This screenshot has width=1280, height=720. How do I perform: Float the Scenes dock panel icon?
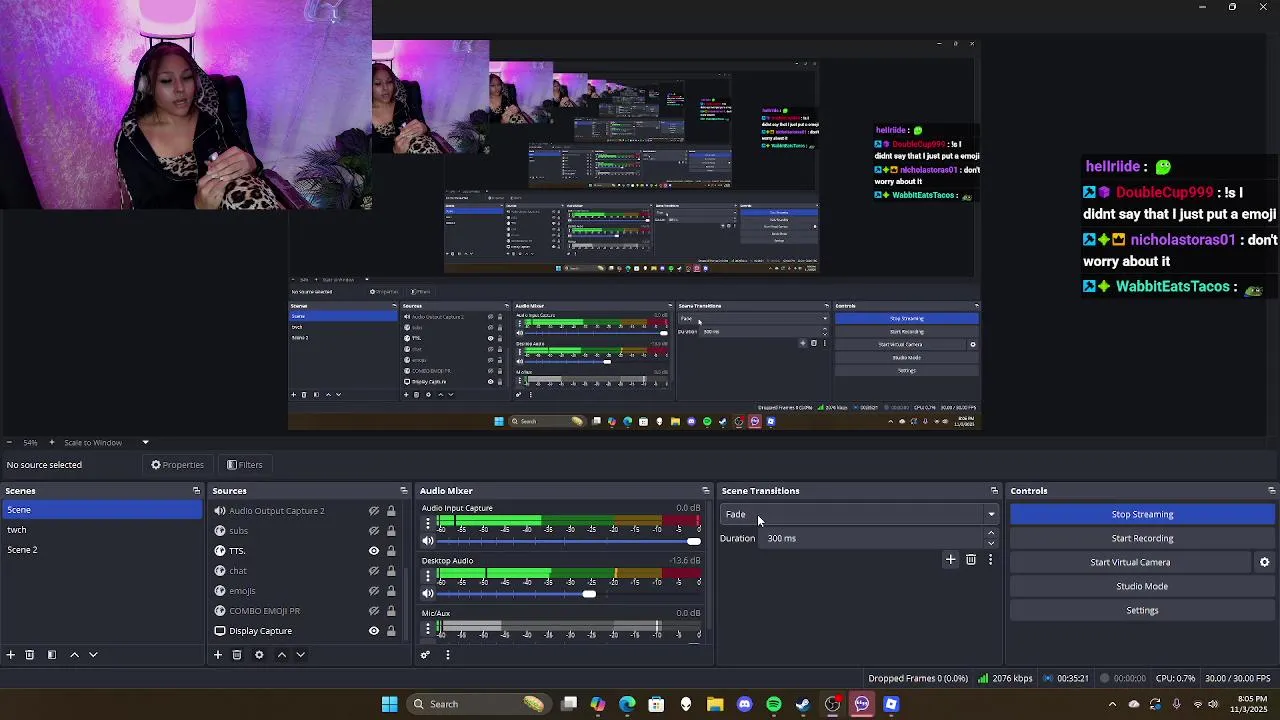pos(196,491)
